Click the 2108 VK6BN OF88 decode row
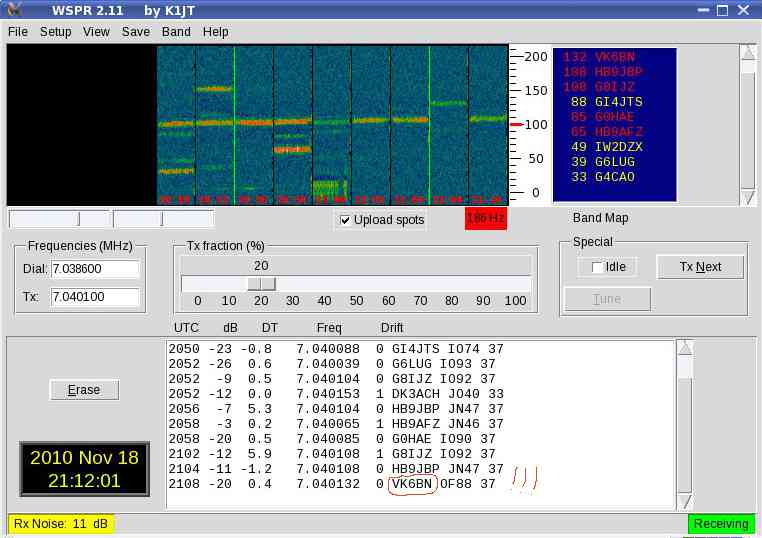Viewport: 762px width, 538px height. coord(332,484)
